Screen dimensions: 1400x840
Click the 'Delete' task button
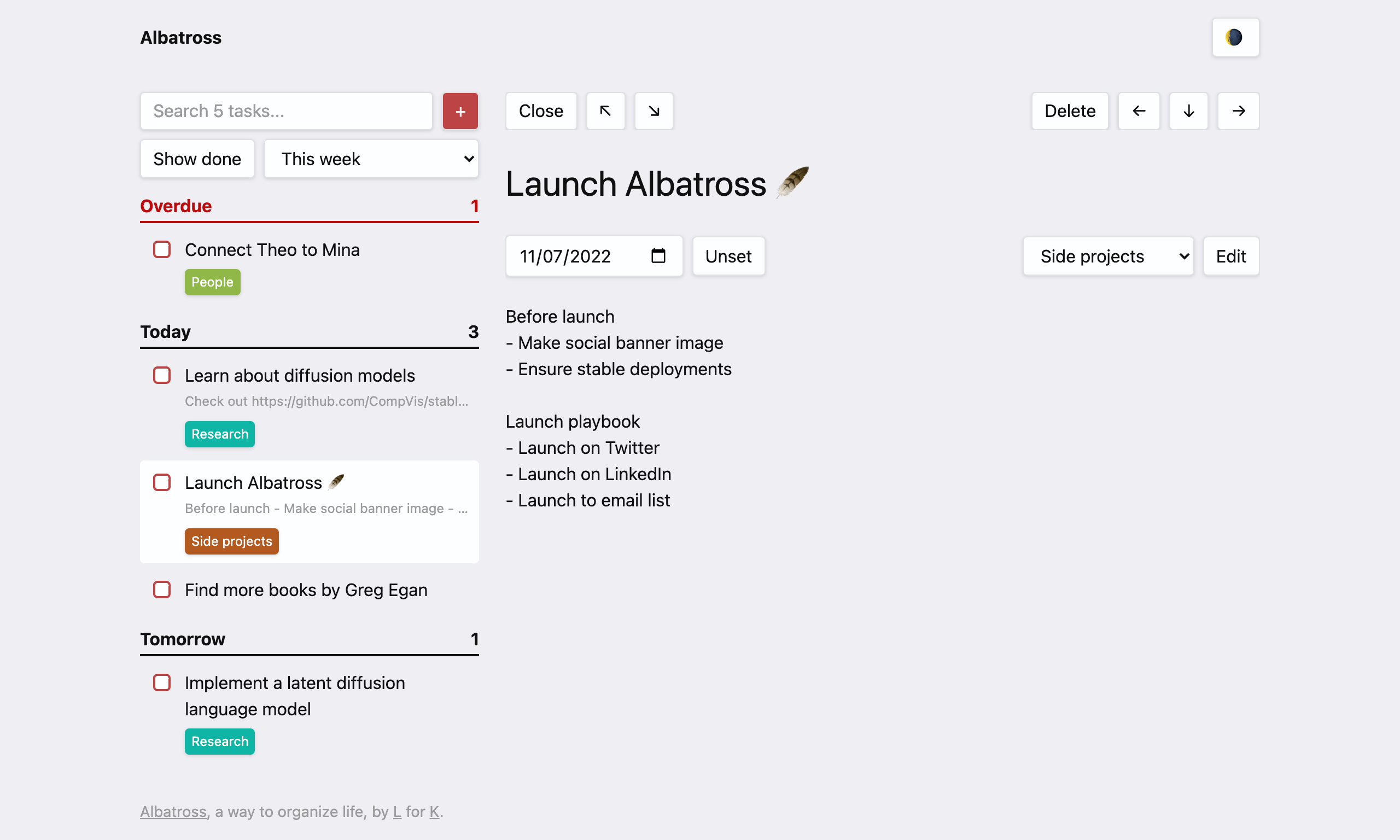tap(1070, 110)
